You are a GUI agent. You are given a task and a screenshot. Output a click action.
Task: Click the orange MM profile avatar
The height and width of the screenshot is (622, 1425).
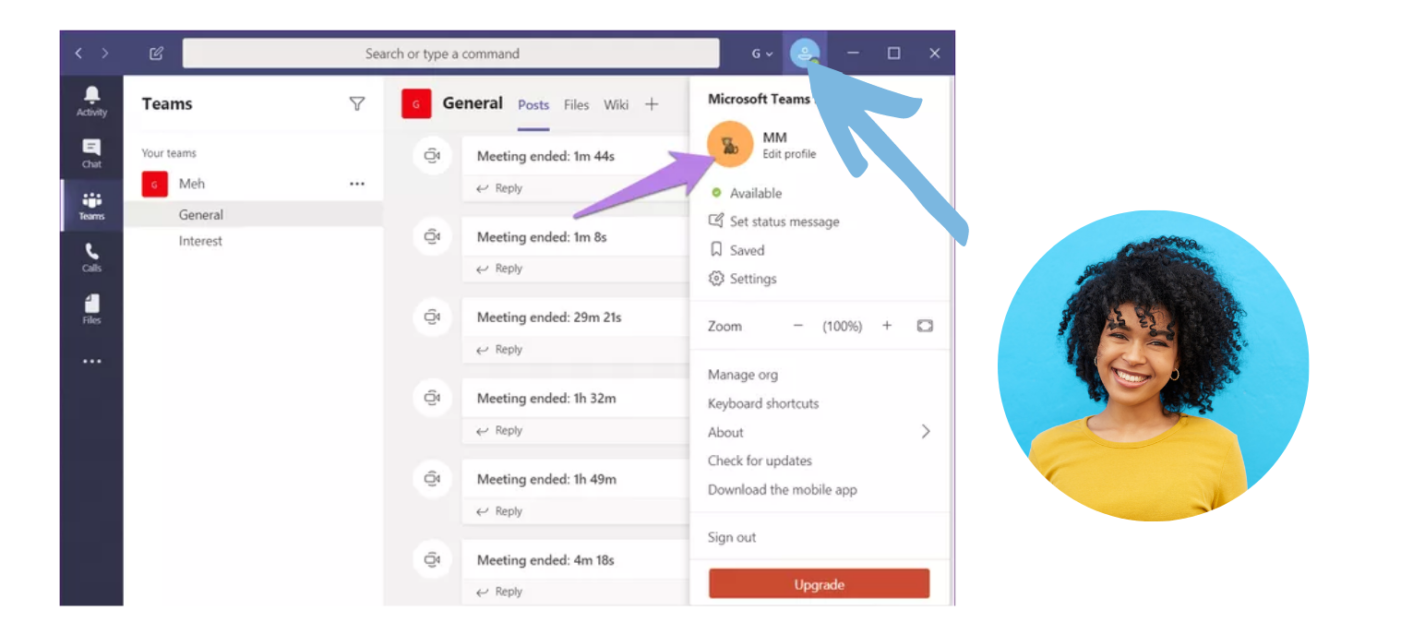click(x=730, y=145)
